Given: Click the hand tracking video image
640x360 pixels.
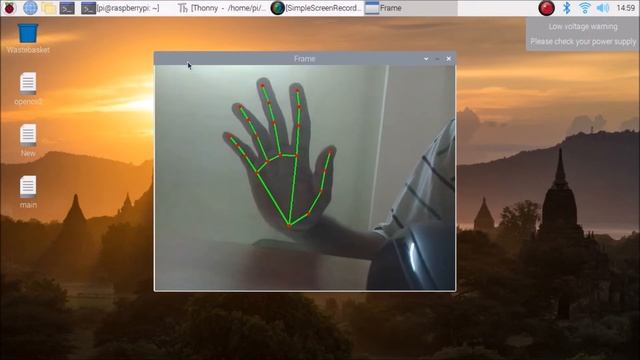Looking at the screenshot, I should (304, 178).
